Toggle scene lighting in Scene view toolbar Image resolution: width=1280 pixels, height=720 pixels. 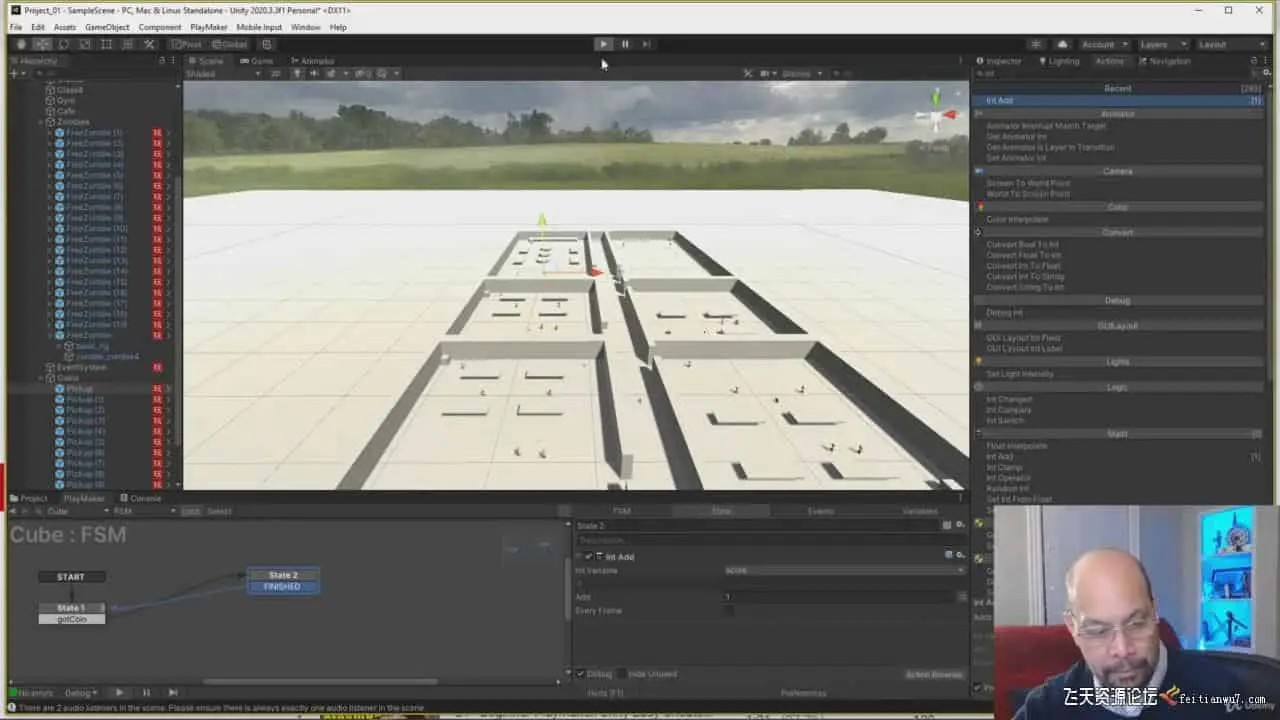coord(297,73)
